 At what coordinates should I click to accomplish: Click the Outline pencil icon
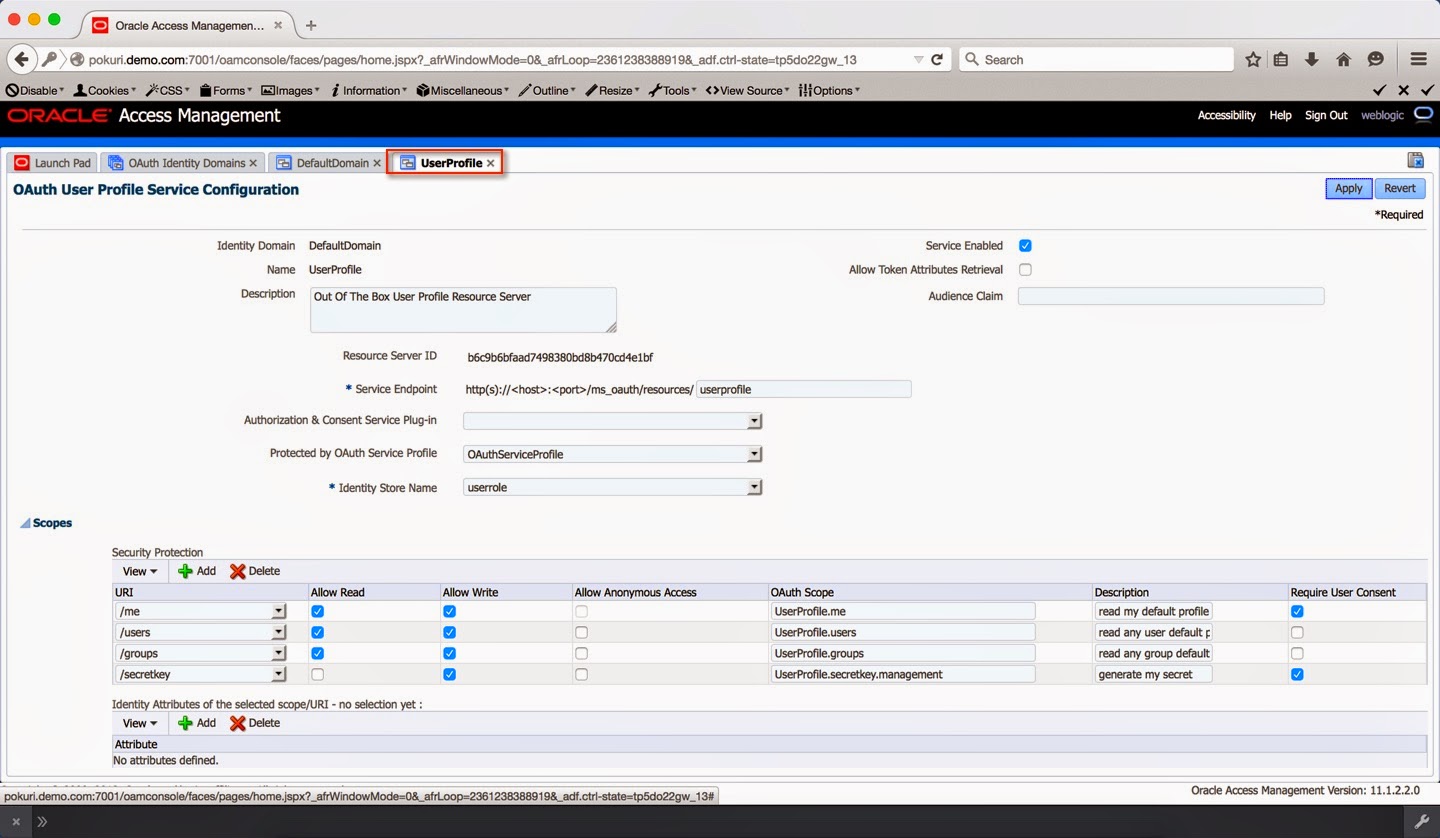point(525,90)
